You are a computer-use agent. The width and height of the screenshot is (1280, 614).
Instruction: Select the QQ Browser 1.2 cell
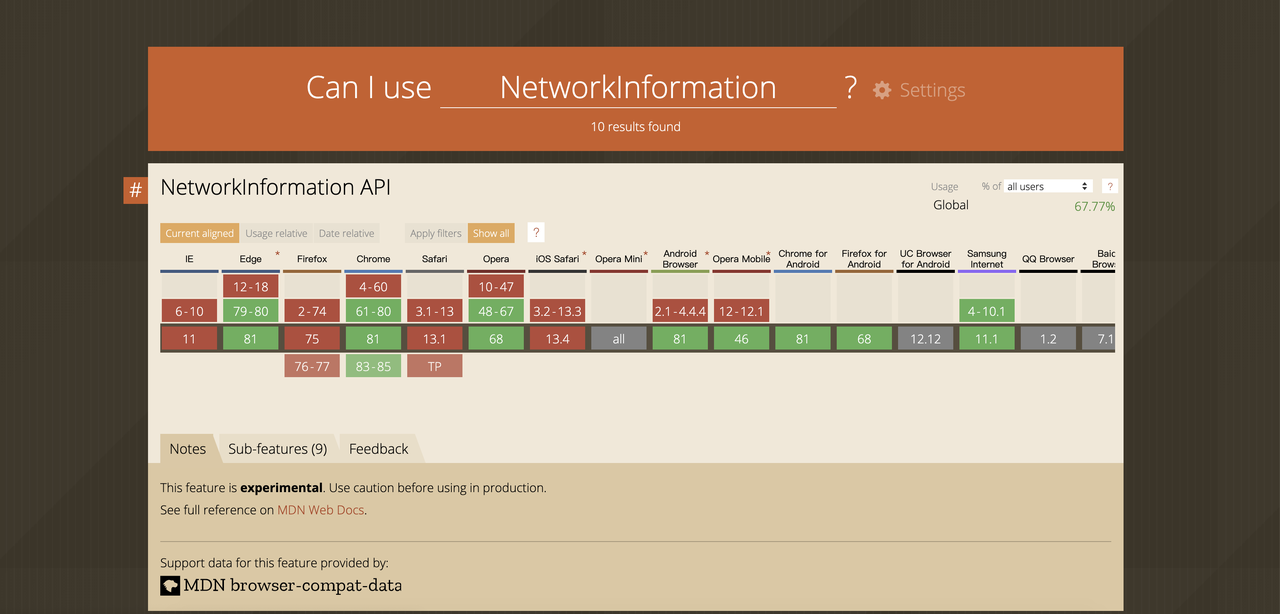1048,339
